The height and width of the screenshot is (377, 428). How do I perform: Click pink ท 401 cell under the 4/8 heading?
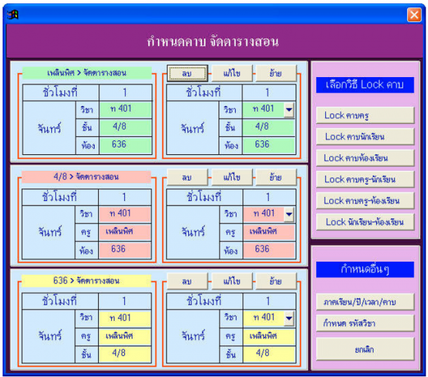(125, 214)
